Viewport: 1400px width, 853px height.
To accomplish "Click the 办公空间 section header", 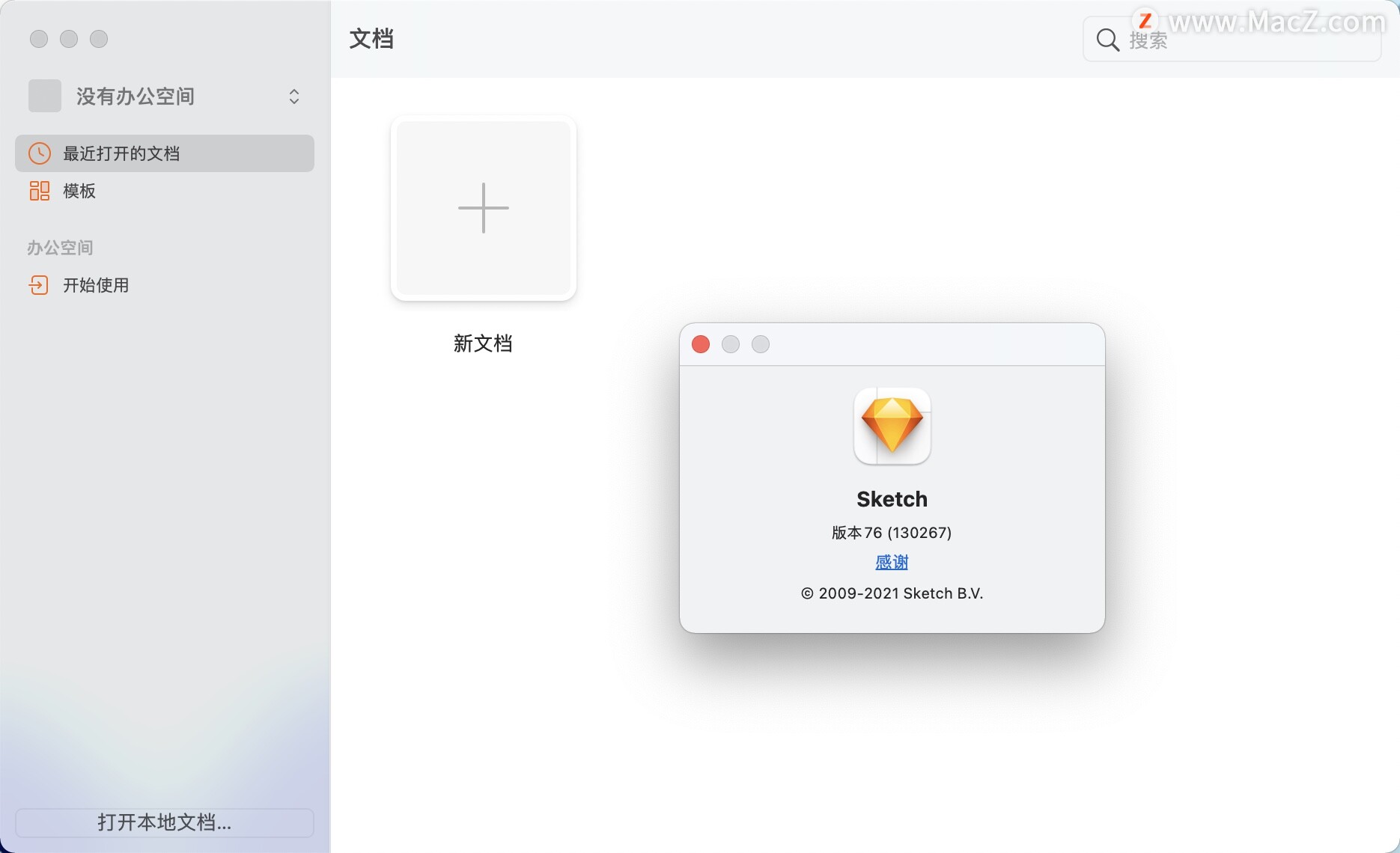I will (60, 248).
